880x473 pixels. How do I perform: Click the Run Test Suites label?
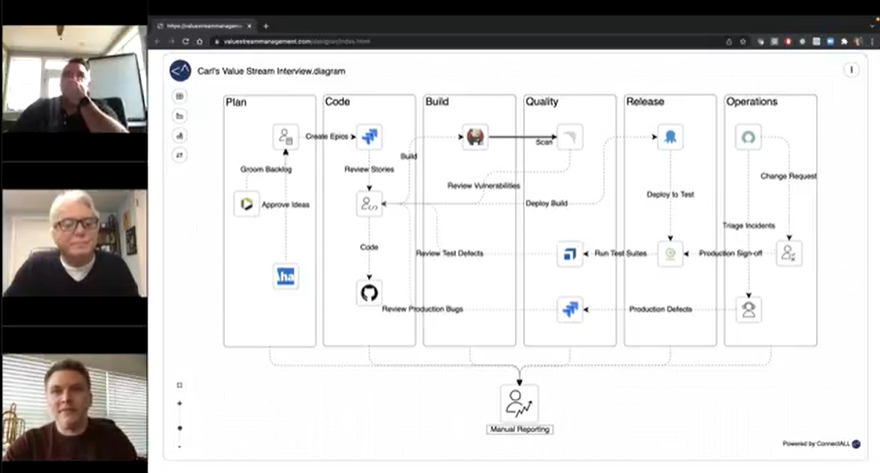(620, 254)
